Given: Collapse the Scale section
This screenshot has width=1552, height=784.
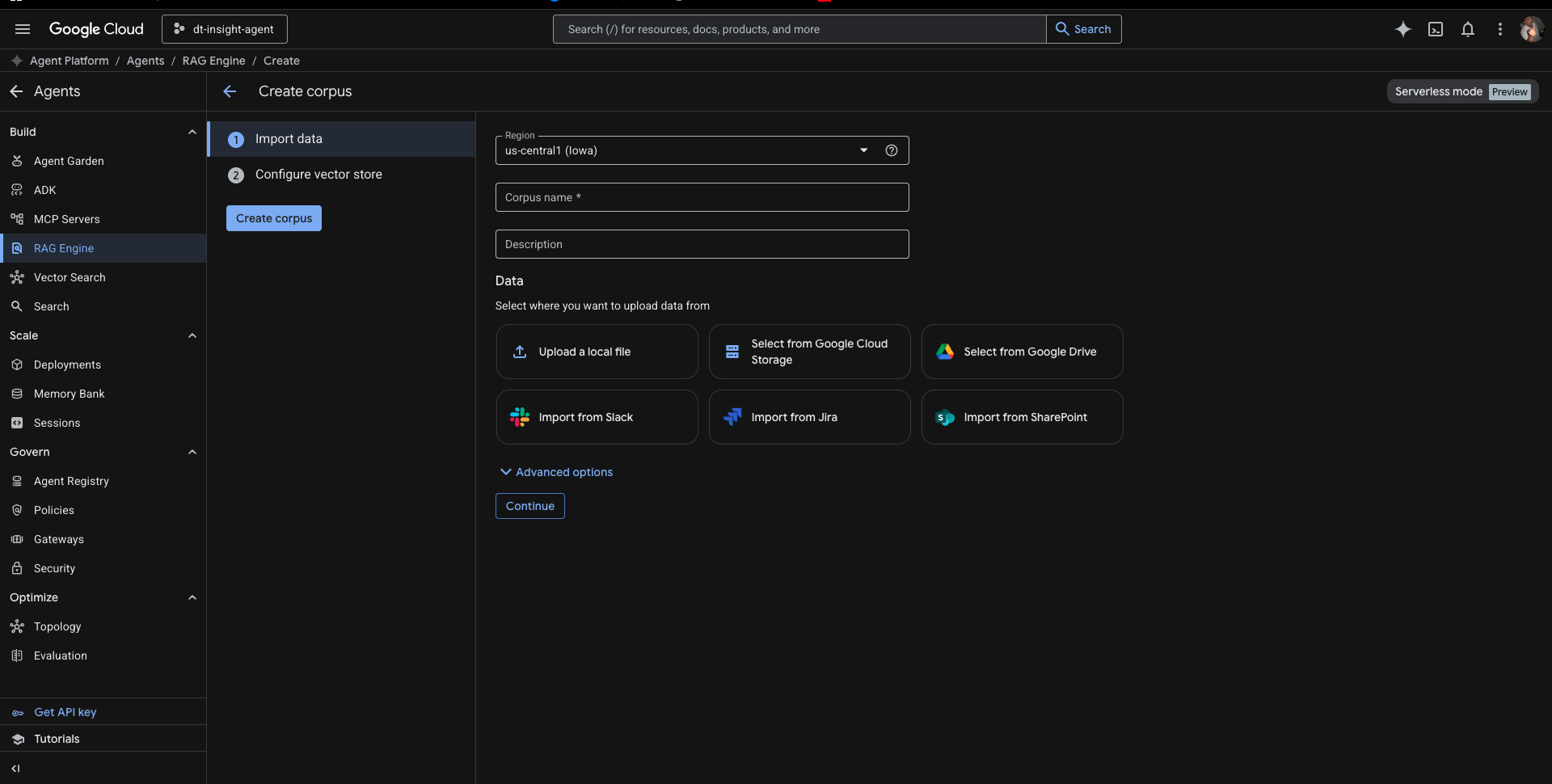Looking at the screenshot, I should click(x=192, y=335).
